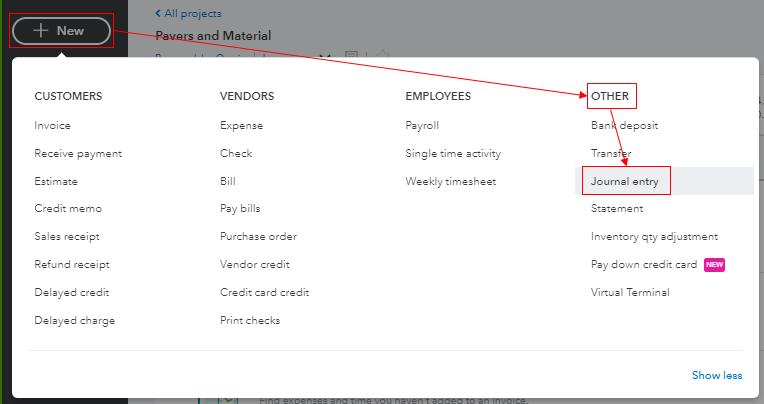Choose Vendor credit
Image resolution: width=764 pixels, height=404 pixels.
pyautogui.click(x=254, y=264)
